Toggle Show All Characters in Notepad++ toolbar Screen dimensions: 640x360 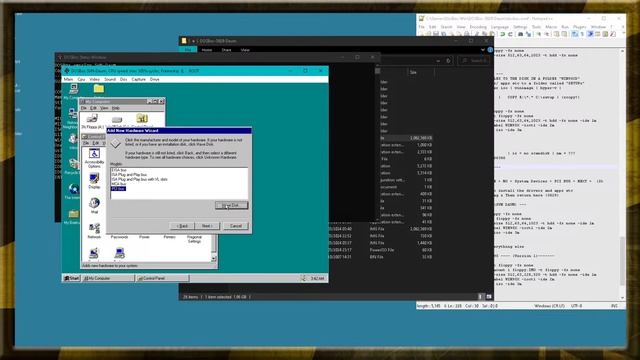[x=582, y=34]
